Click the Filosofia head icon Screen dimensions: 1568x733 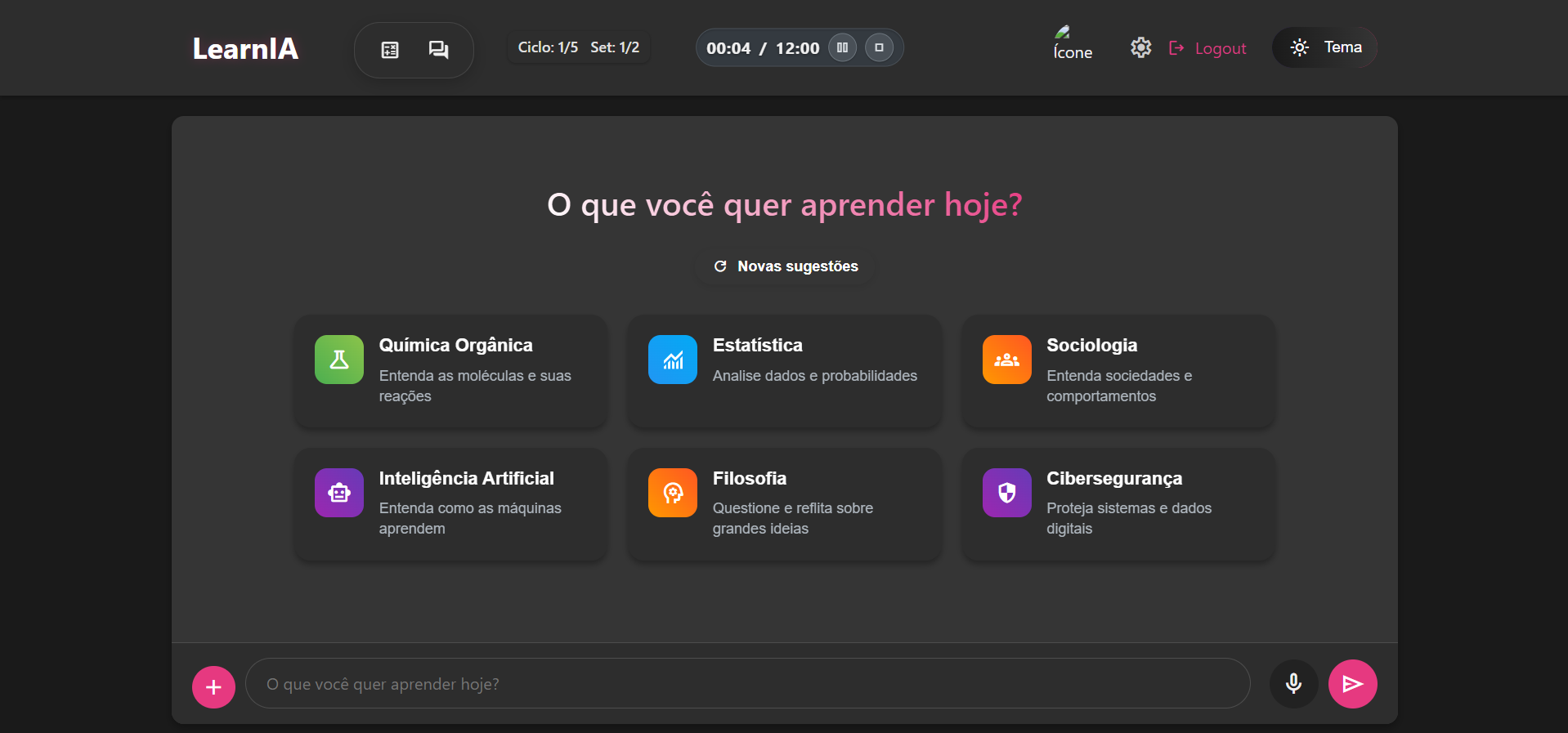[x=673, y=493]
